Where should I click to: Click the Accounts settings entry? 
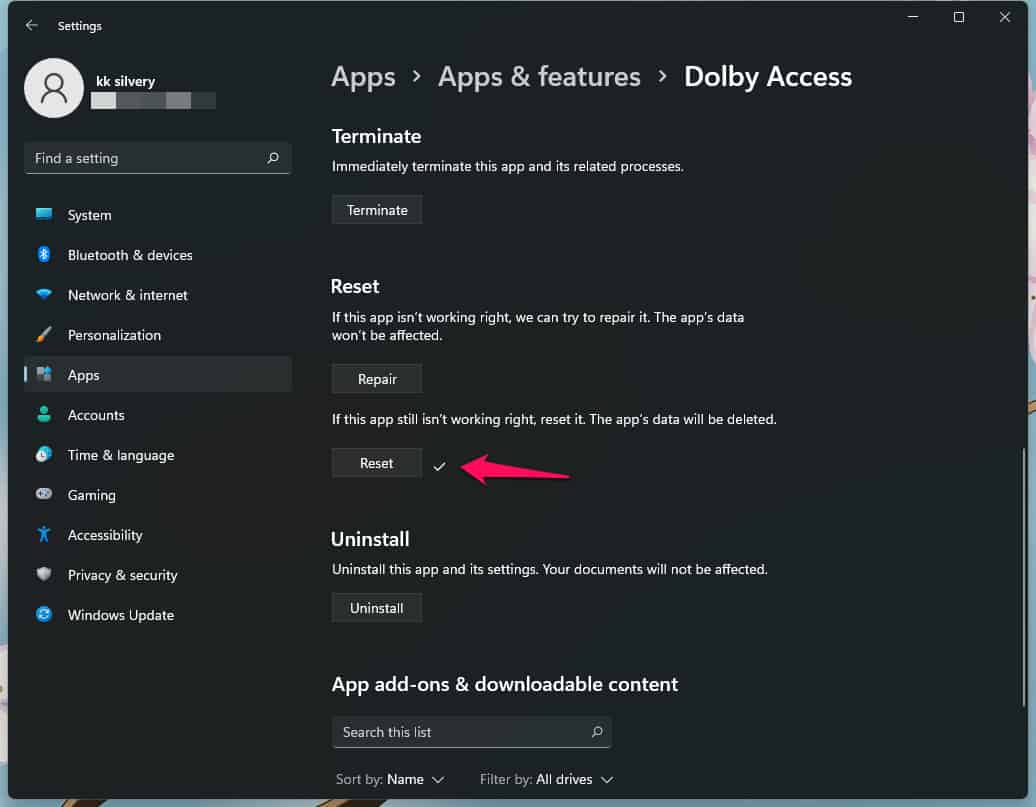tap(96, 414)
